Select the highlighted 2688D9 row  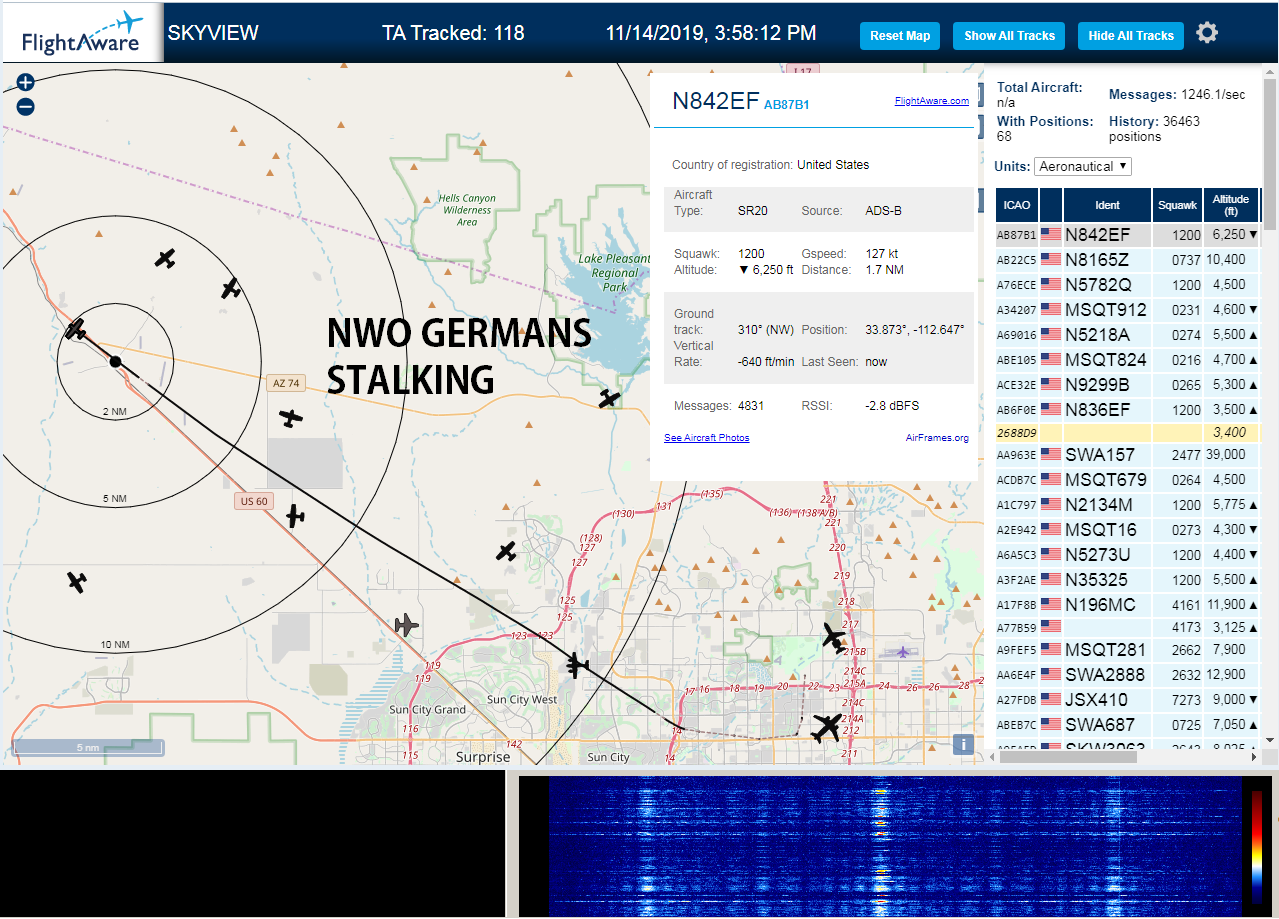pos(1127,432)
